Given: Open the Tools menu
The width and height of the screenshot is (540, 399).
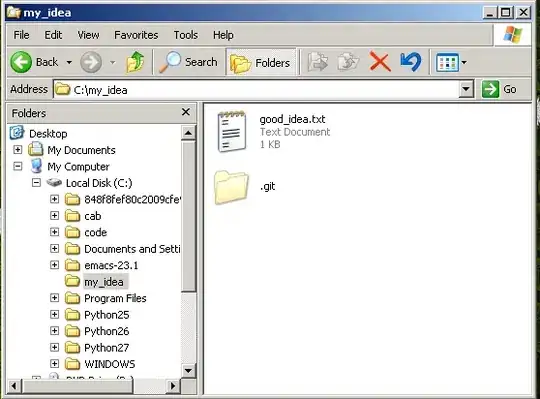Looking at the screenshot, I should click(x=186, y=35).
